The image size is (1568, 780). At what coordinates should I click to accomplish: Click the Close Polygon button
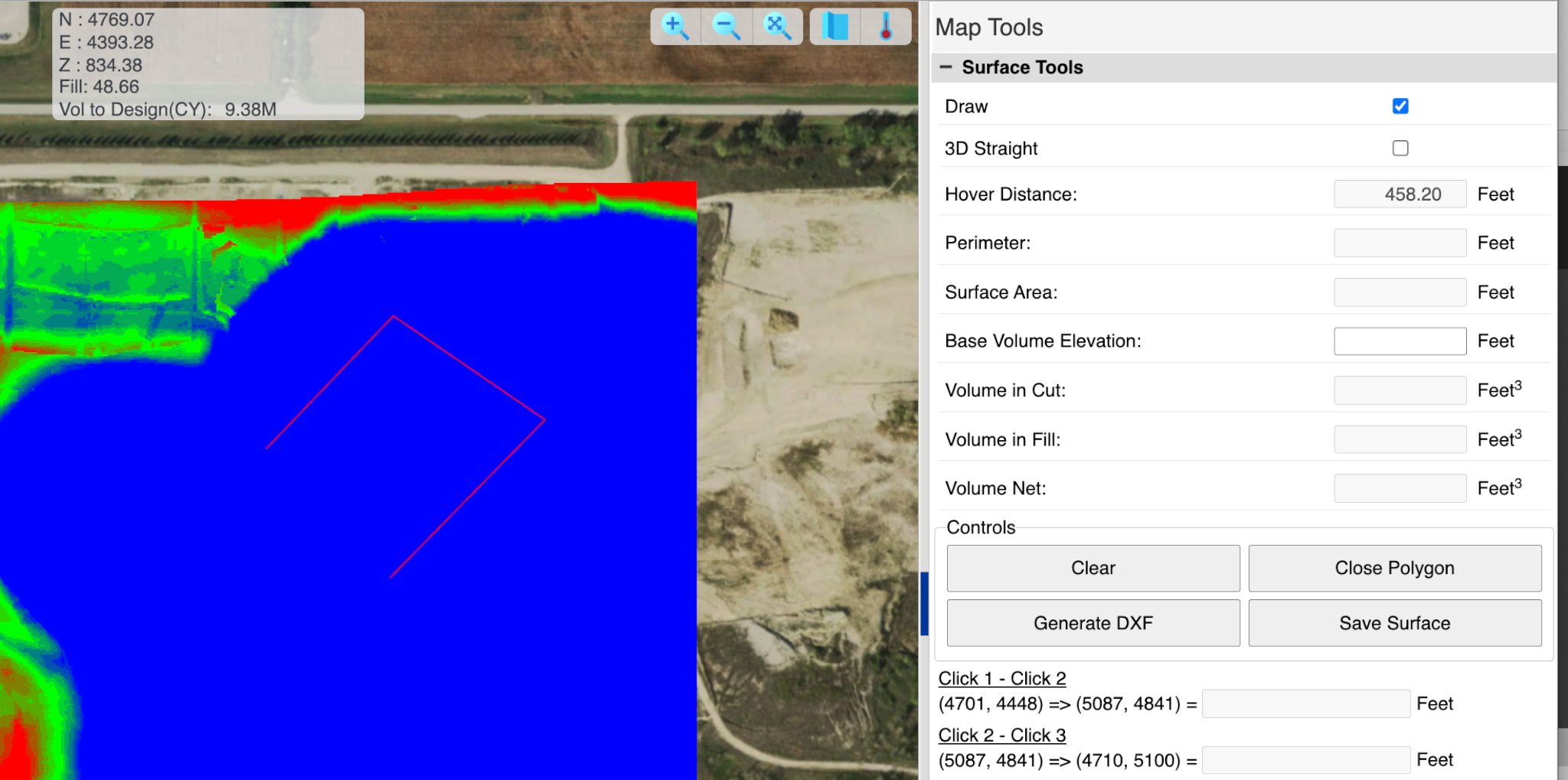(x=1395, y=568)
